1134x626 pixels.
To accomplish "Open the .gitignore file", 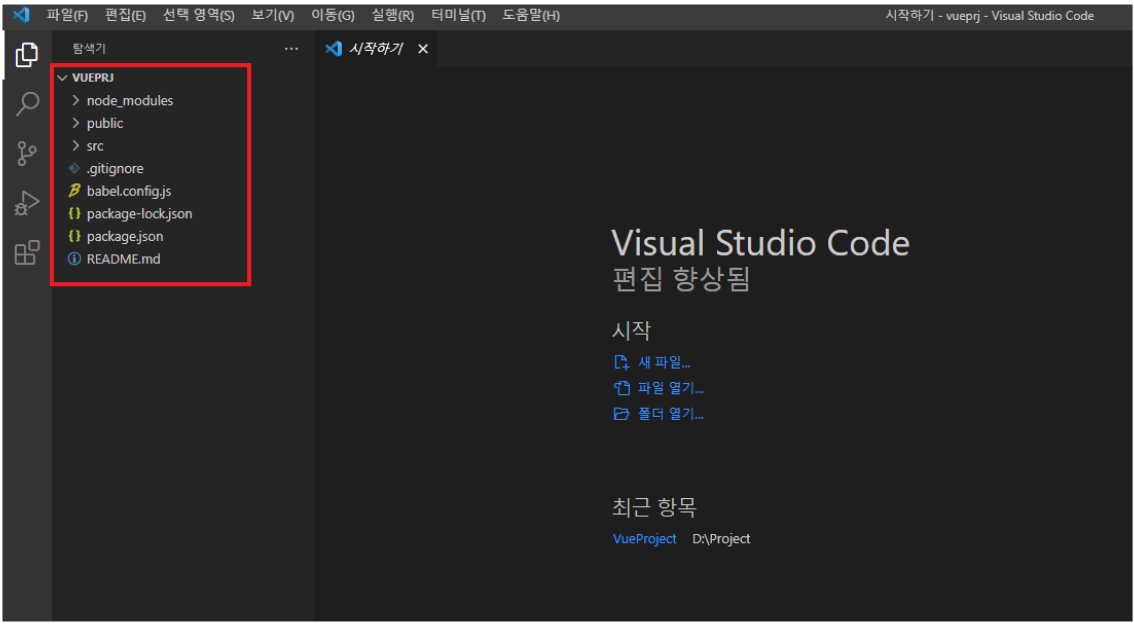I will click(x=115, y=168).
